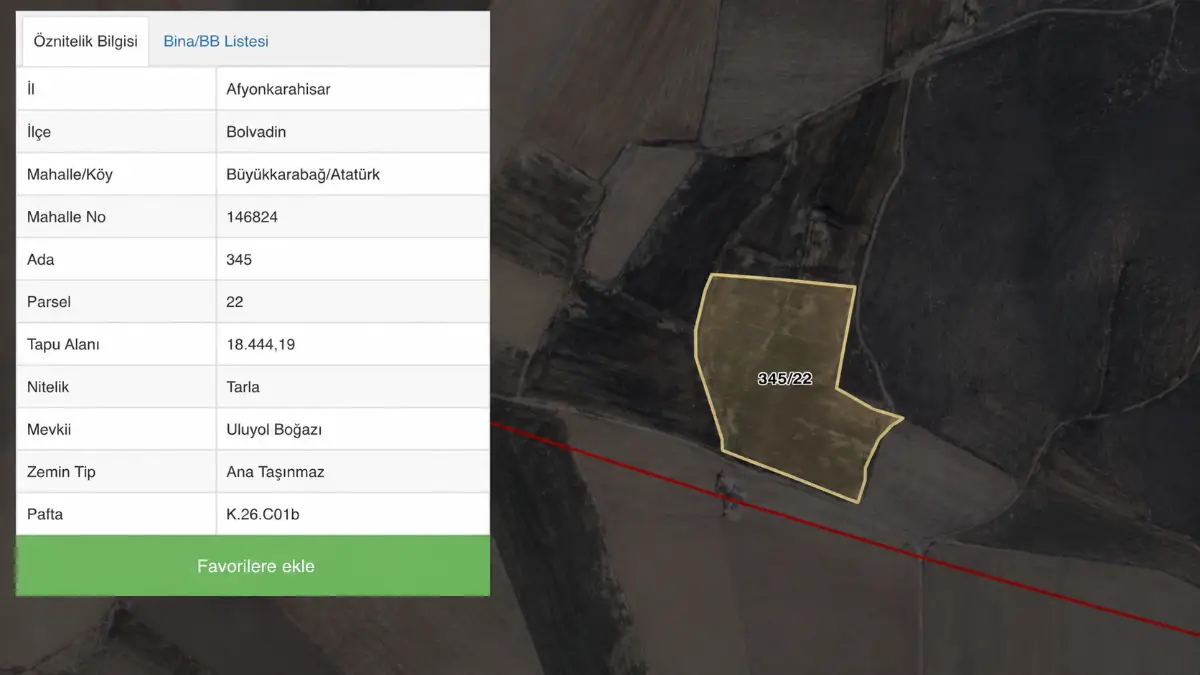Switch to the Bina/BB Listesi tab
This screenshot has height=675, width=1200.
216,42
